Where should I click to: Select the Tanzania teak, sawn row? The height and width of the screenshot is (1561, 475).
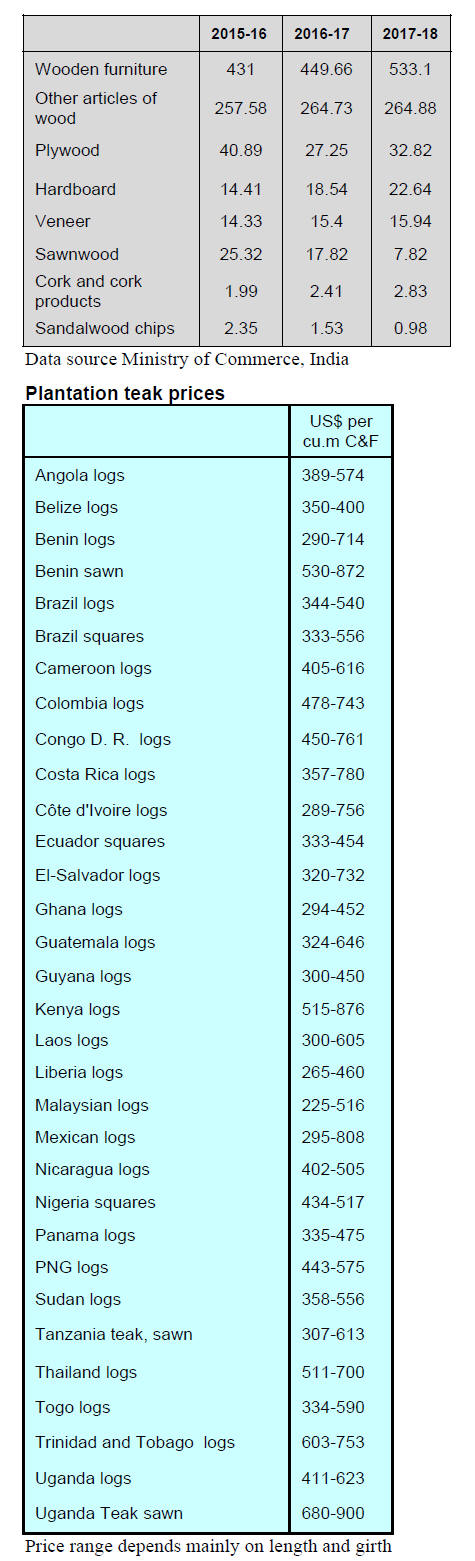[x=208, y=1334]
